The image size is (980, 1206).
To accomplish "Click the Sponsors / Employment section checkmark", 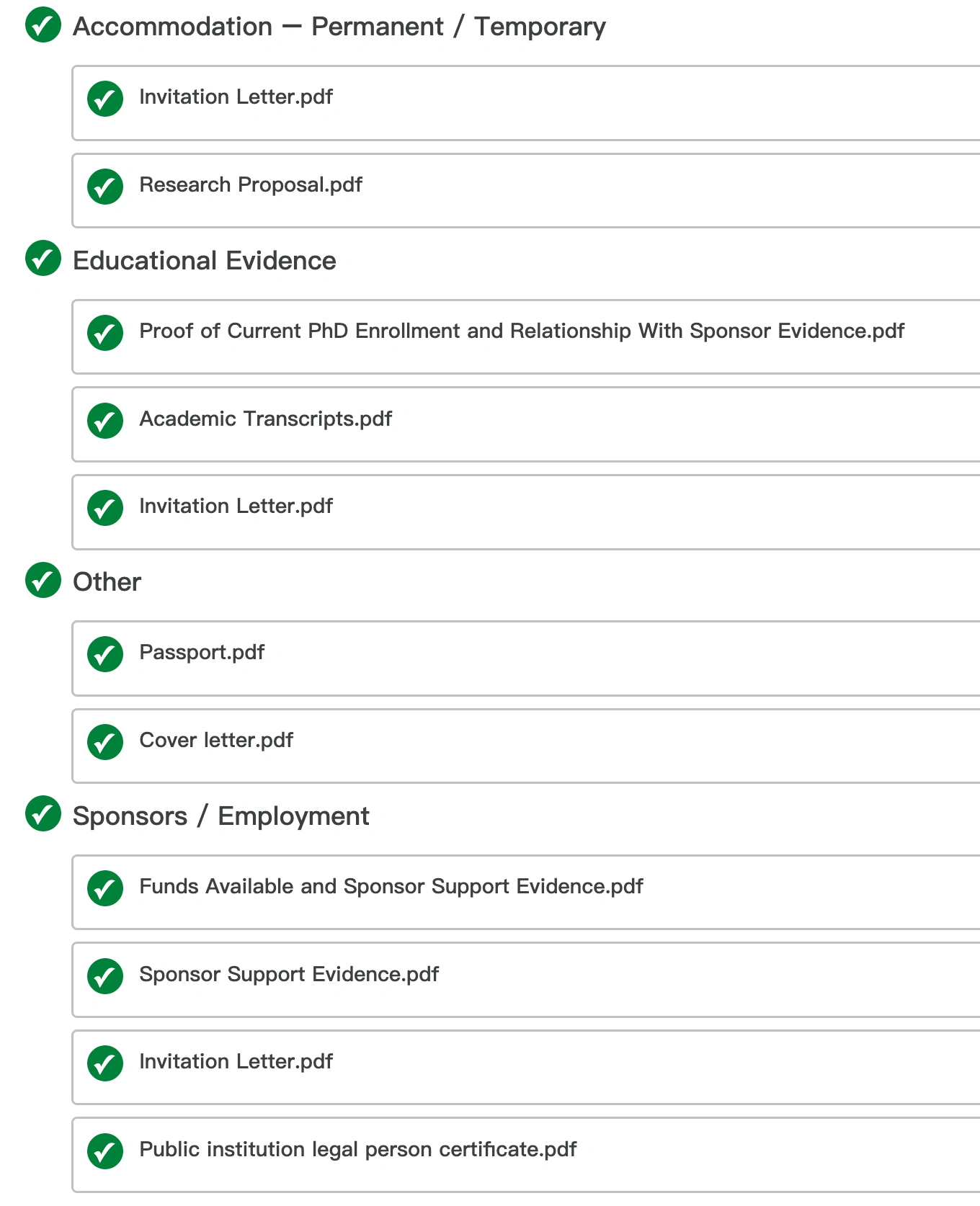I will [x=43, y=814].
